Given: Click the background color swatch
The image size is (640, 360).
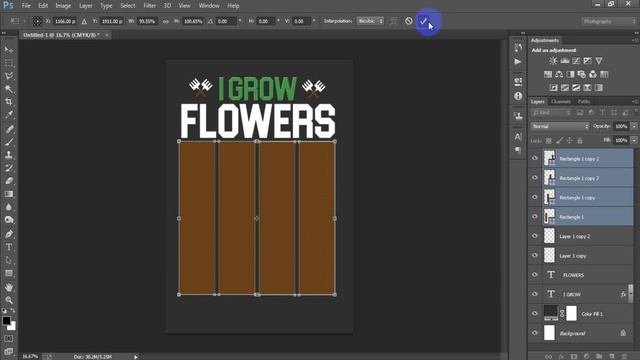Looking at the screenshot, I should 12,326.
